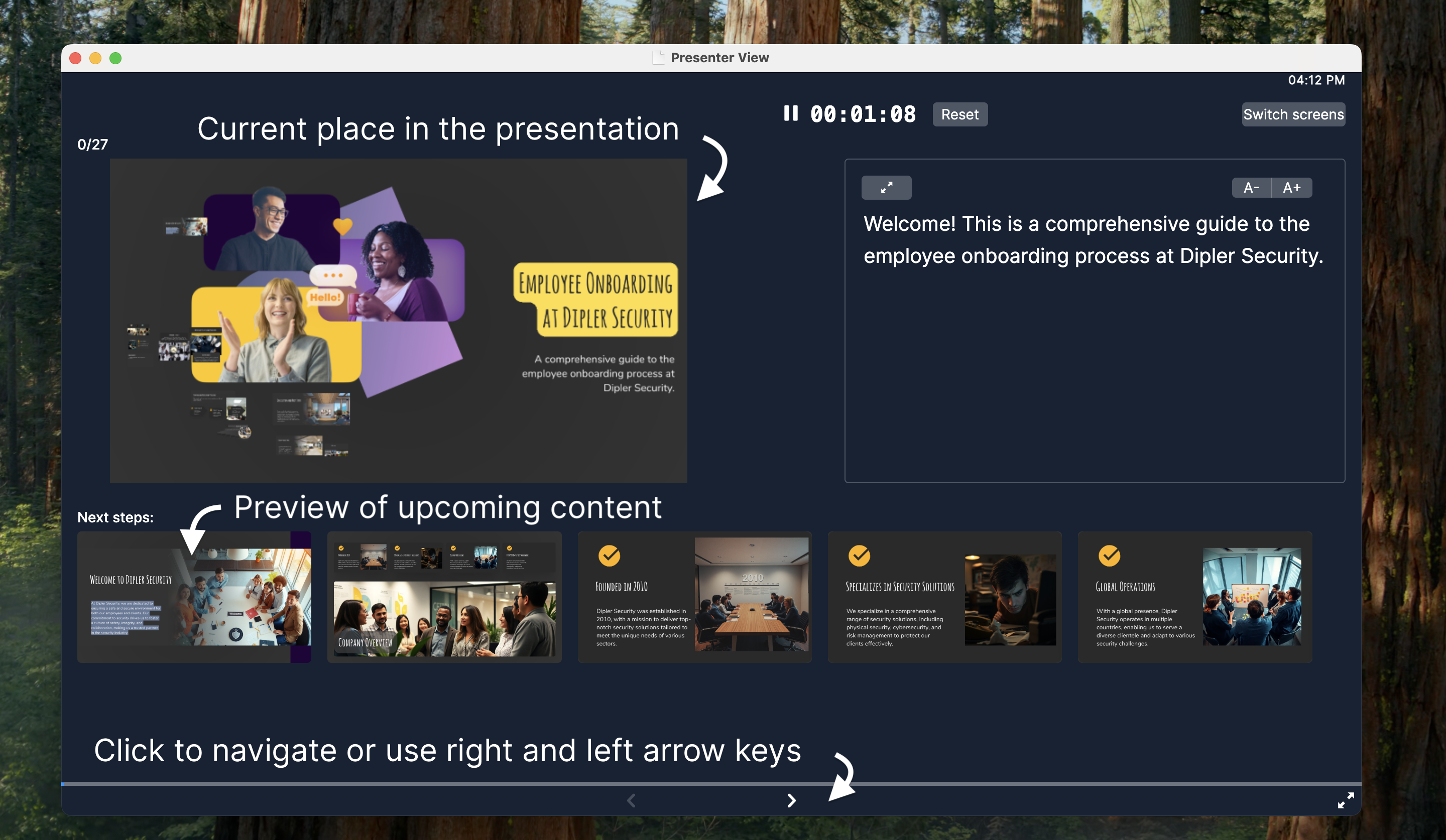Expand the speaker notes panel
The width and height of the screenshot is (1446, 840).
[x=886, y=188]
